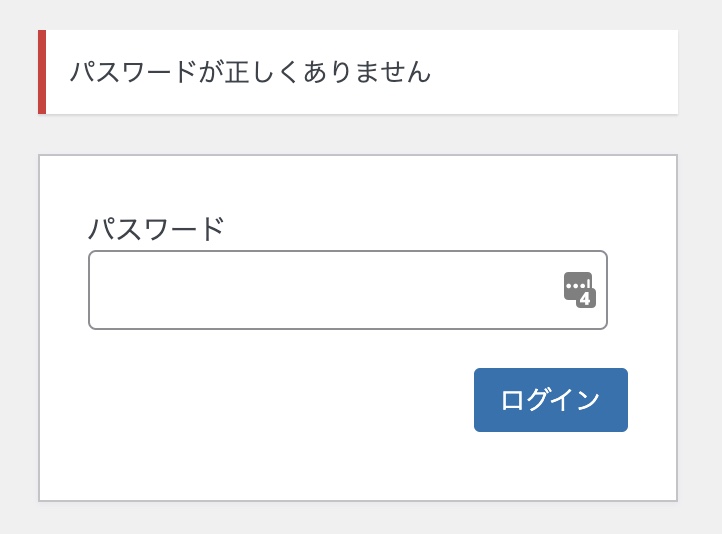Viewport: 722px width, 534px height.
Task: Click blank space left of ログイン button
Action: [x=276, y=400]
